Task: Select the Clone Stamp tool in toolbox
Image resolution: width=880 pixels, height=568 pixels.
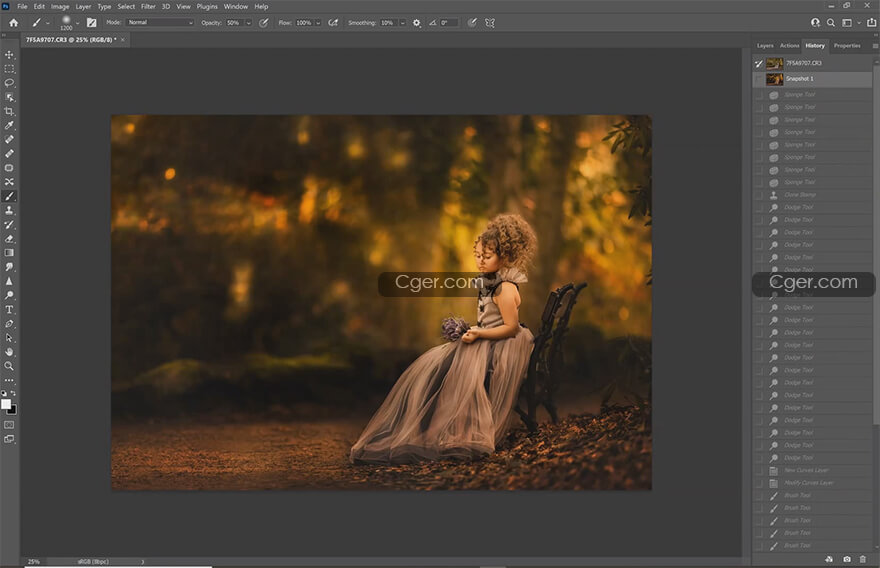Action: pos(9,210)
